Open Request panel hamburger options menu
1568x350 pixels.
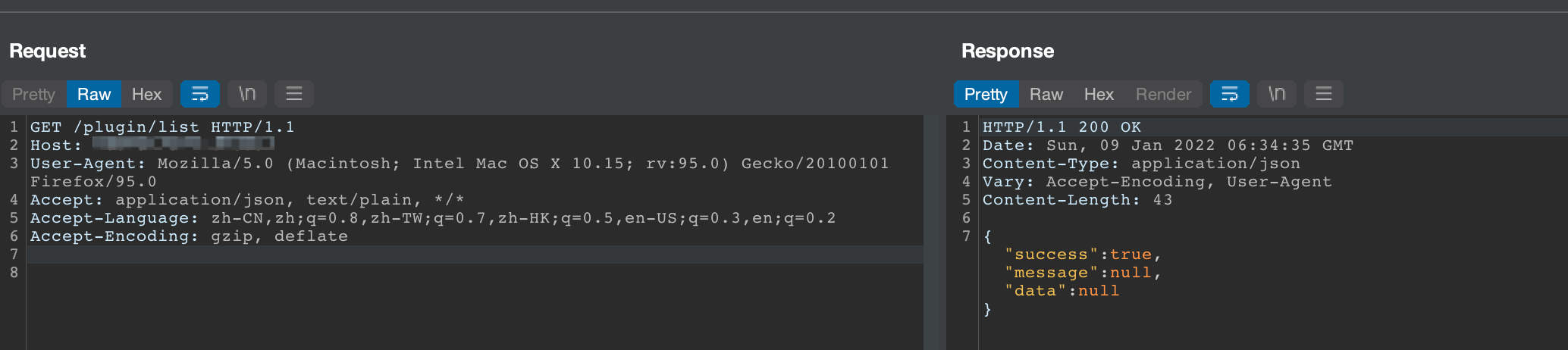tap(293, 94)
